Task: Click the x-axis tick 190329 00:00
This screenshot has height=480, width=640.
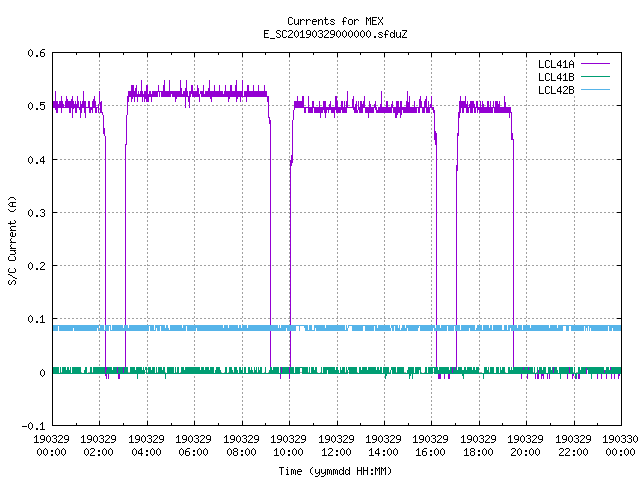Action: coord(51,446)
